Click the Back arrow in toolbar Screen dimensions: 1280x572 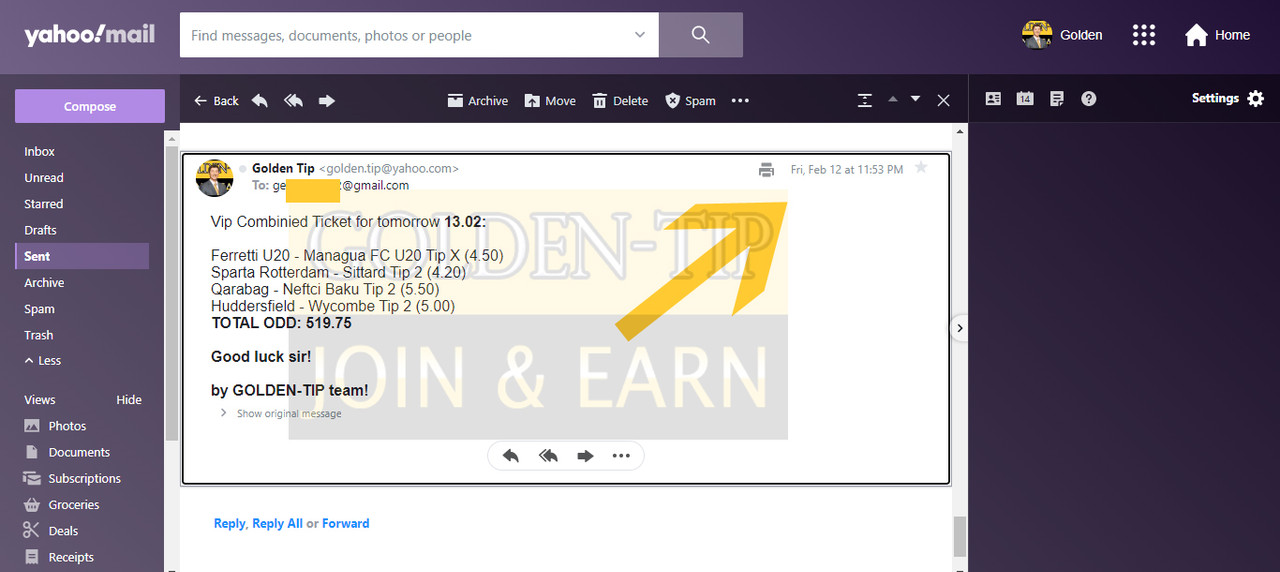[x=216, y=101]
